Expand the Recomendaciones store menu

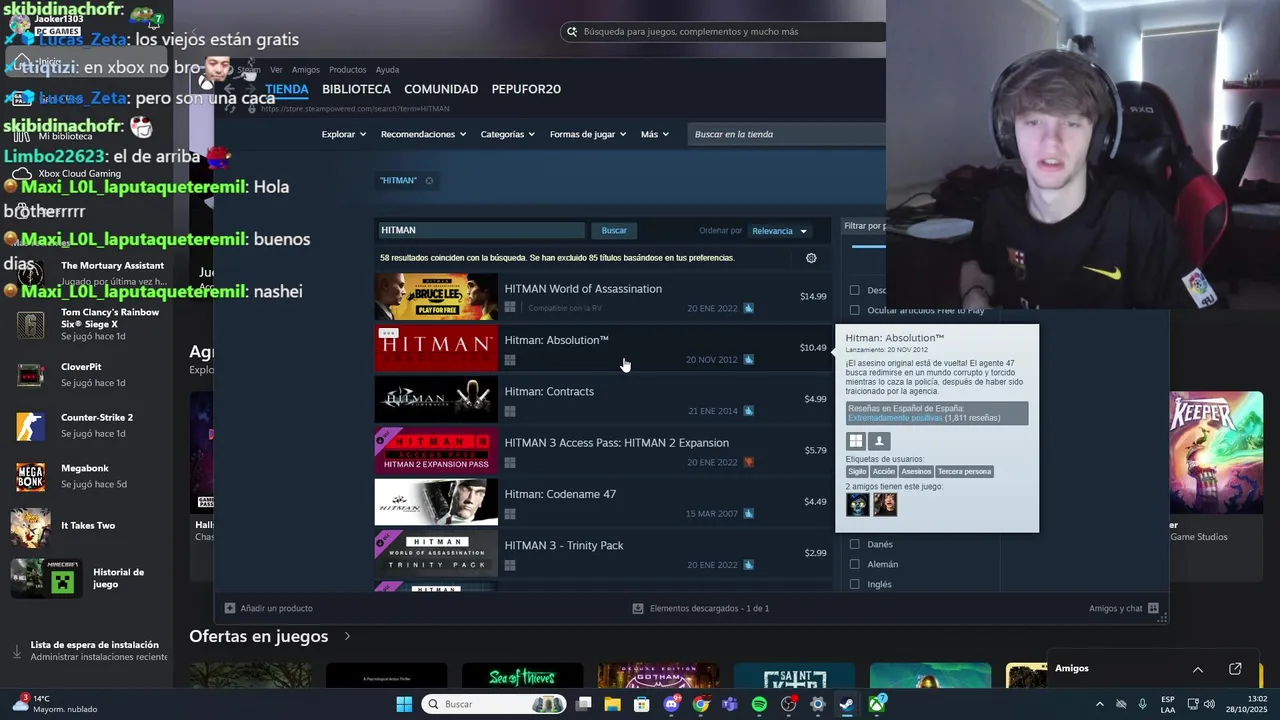tap(423, 134)
